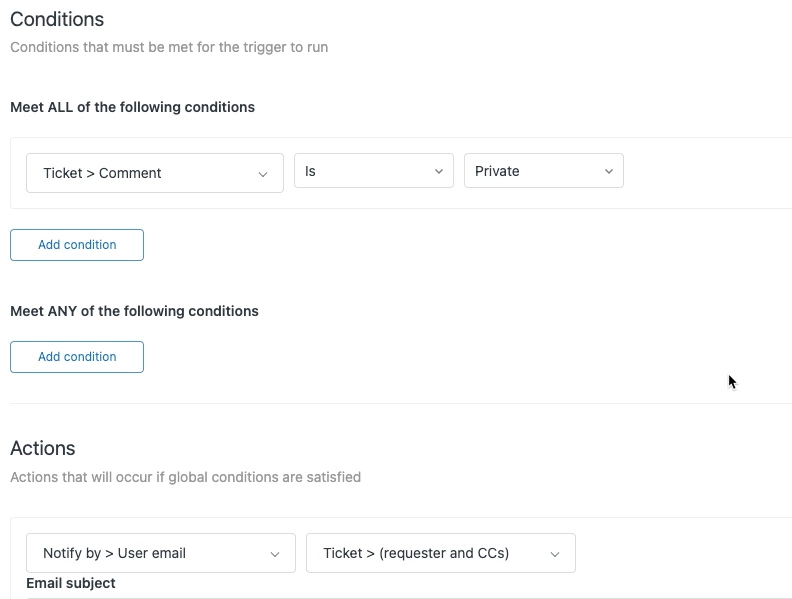Select the Meet ANY of the following conditions label
792x599 pixels.
click(134, 311)
